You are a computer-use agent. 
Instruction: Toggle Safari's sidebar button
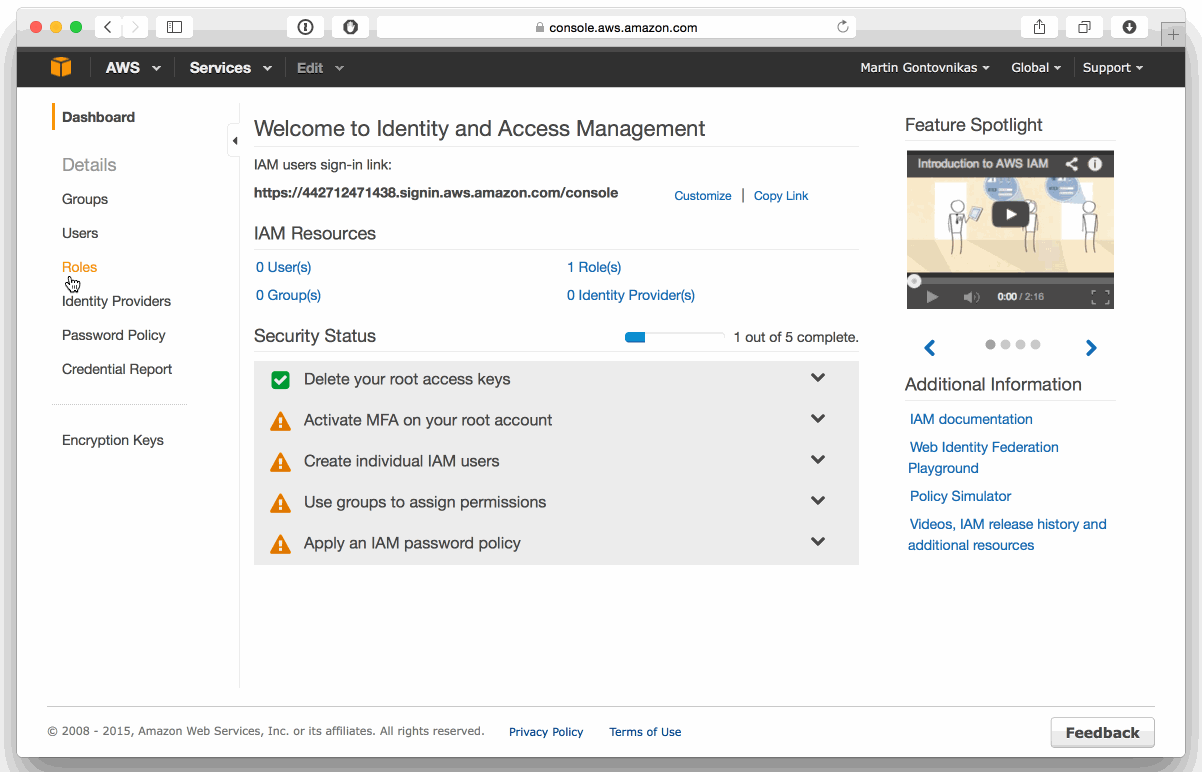click(x=174, y=27)
